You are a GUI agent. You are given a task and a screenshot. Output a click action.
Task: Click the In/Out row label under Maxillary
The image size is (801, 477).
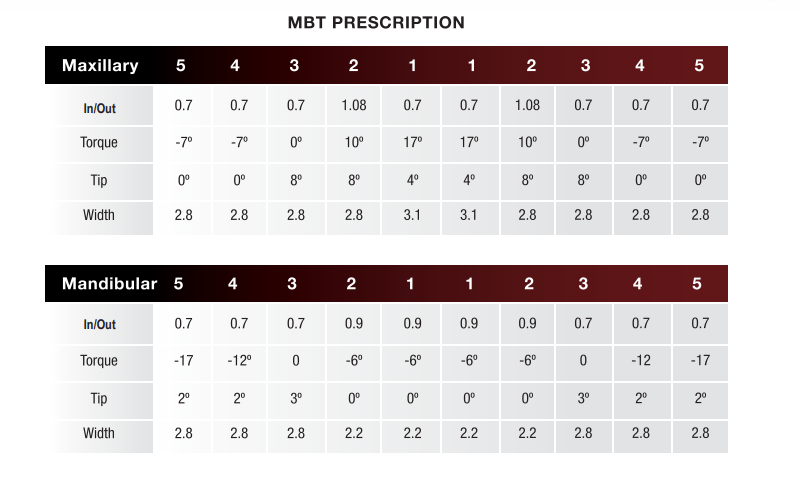click(x=99, y=106)
